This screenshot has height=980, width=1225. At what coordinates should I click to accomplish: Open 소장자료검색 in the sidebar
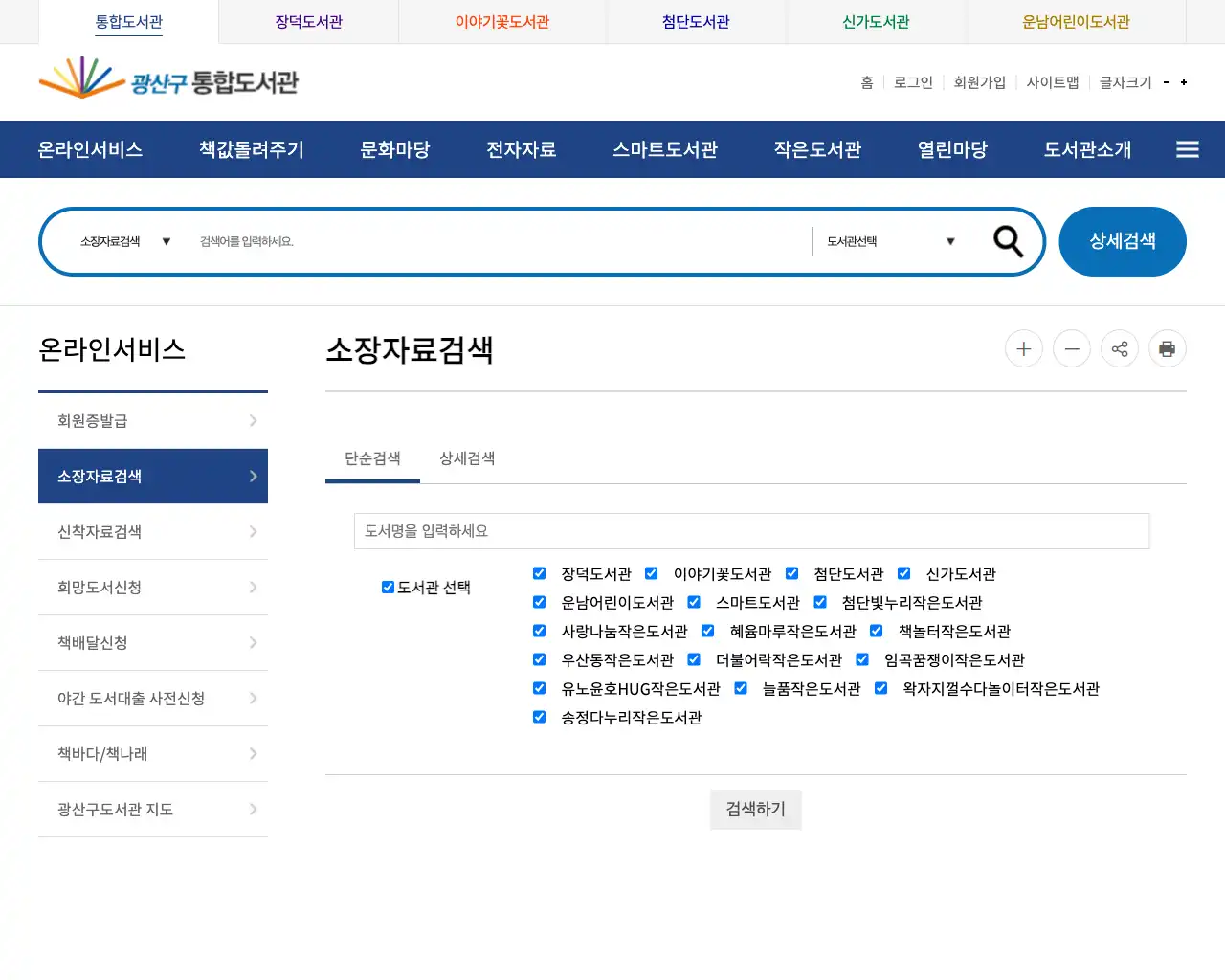tap(153, 477)
